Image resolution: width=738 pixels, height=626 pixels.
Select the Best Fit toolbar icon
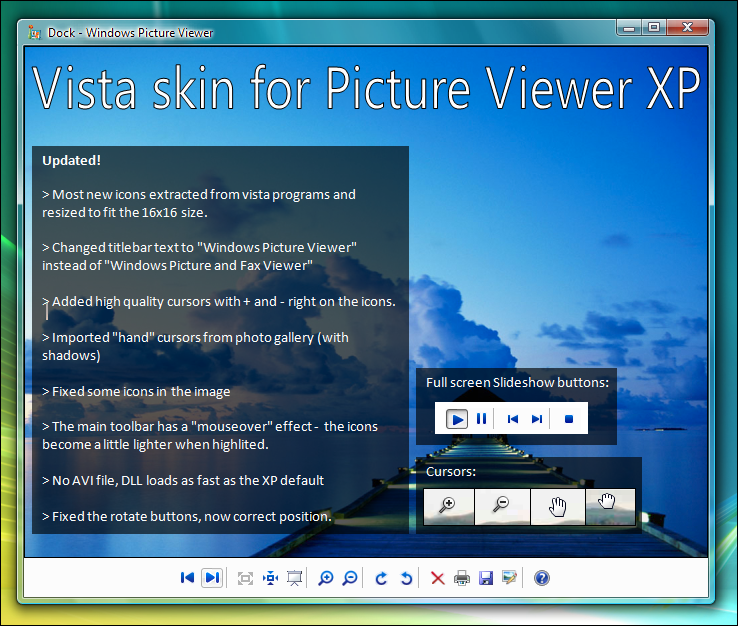[245, 578]
